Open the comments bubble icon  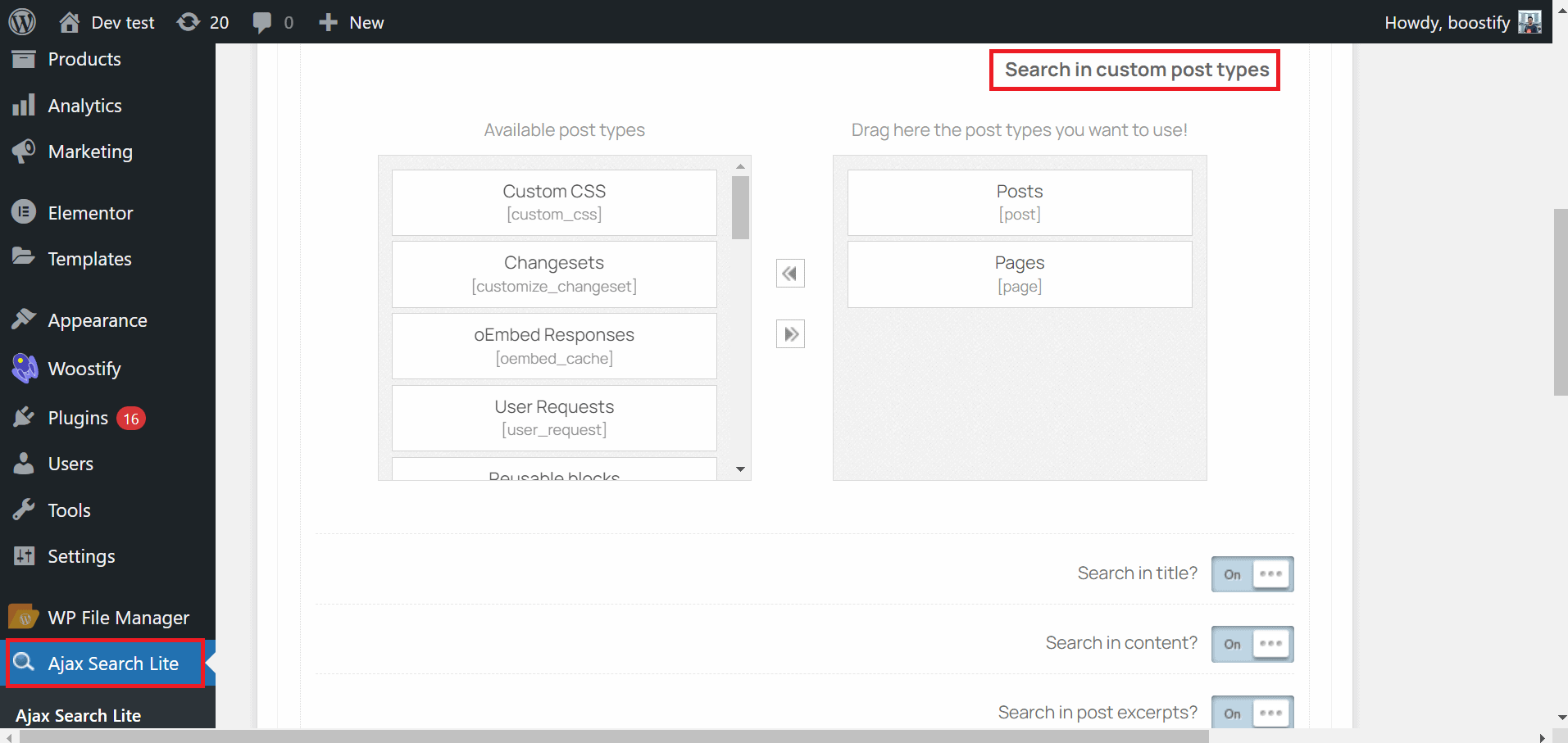click(262, 23)
